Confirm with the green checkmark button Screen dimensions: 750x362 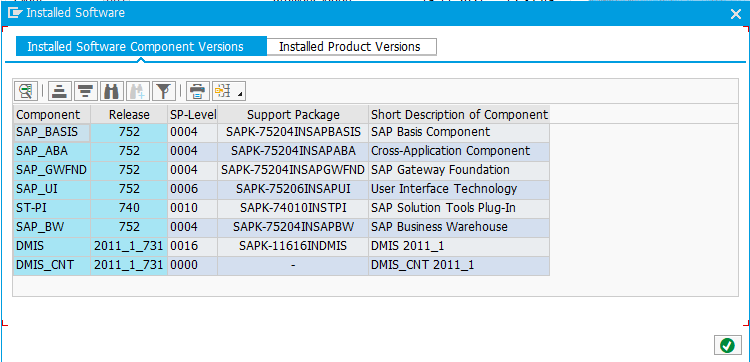pos(727,345)
